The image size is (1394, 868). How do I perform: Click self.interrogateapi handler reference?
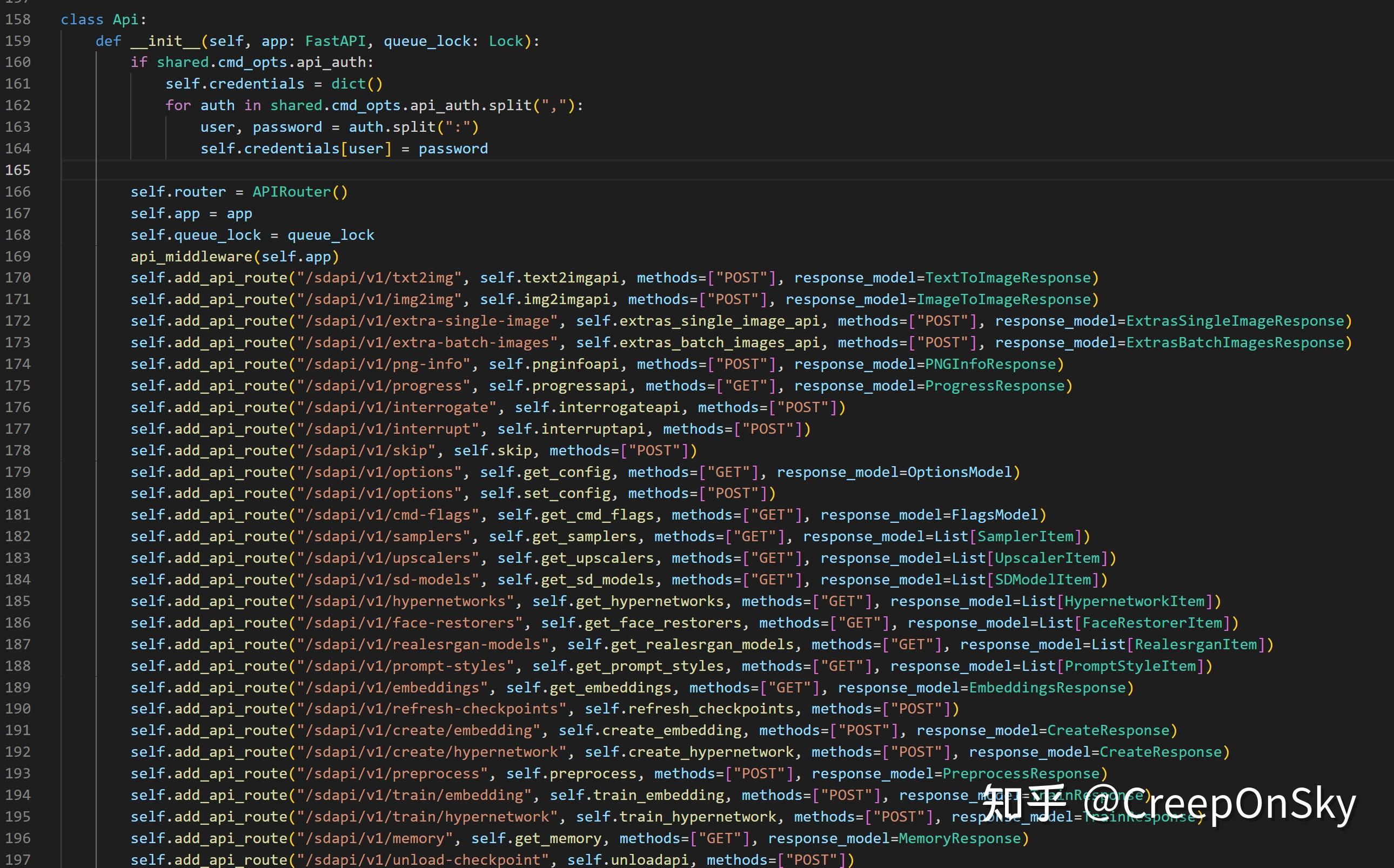coord(597,408)
